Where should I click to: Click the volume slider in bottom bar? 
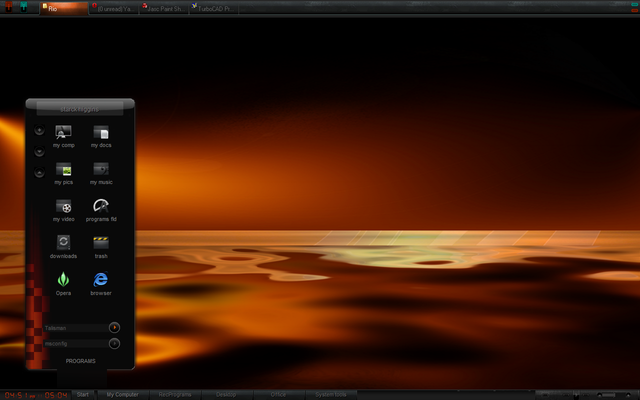tap(614, 395)
